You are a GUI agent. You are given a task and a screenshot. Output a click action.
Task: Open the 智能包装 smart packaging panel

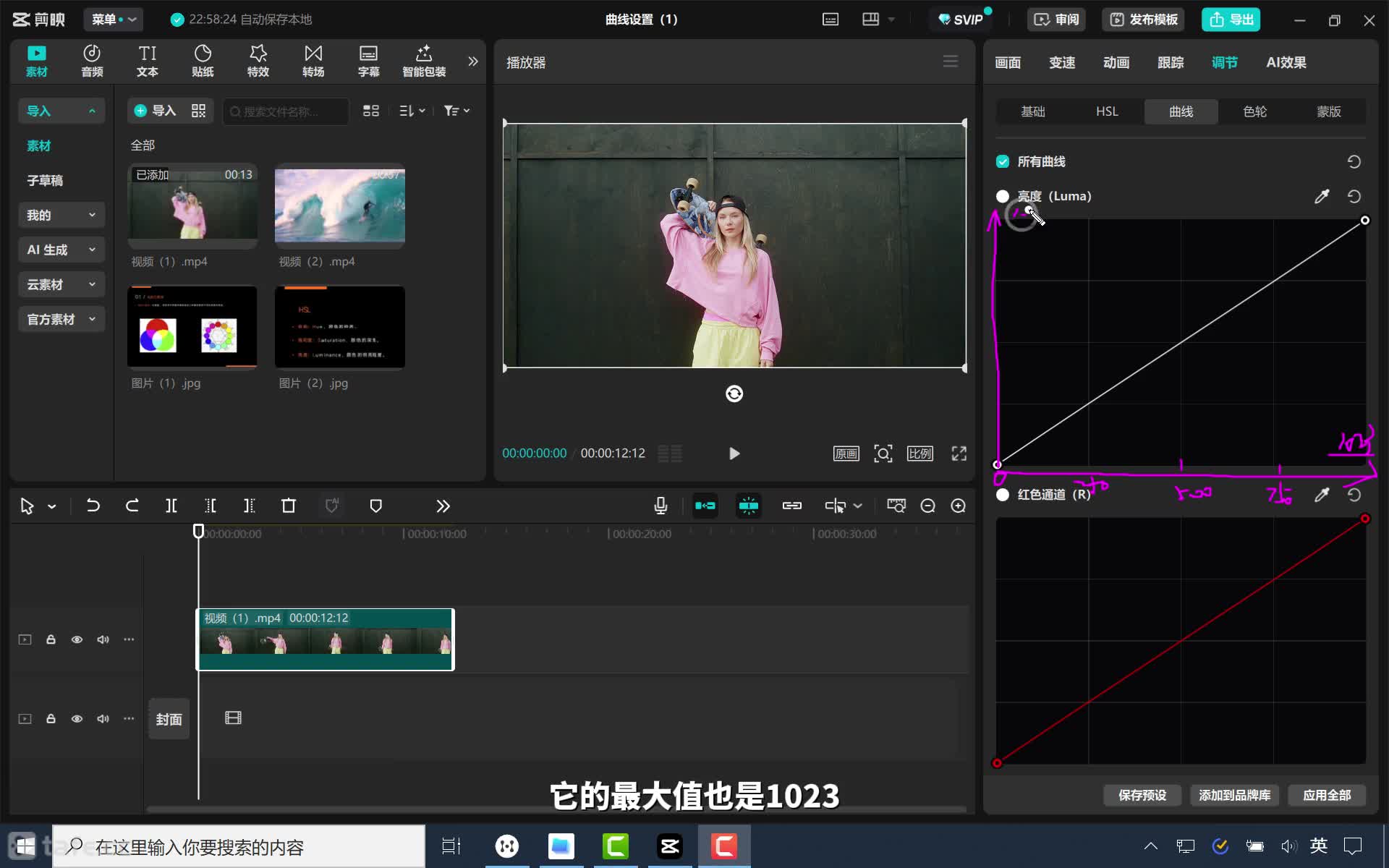pyautogui.click(x=424, y=61)
